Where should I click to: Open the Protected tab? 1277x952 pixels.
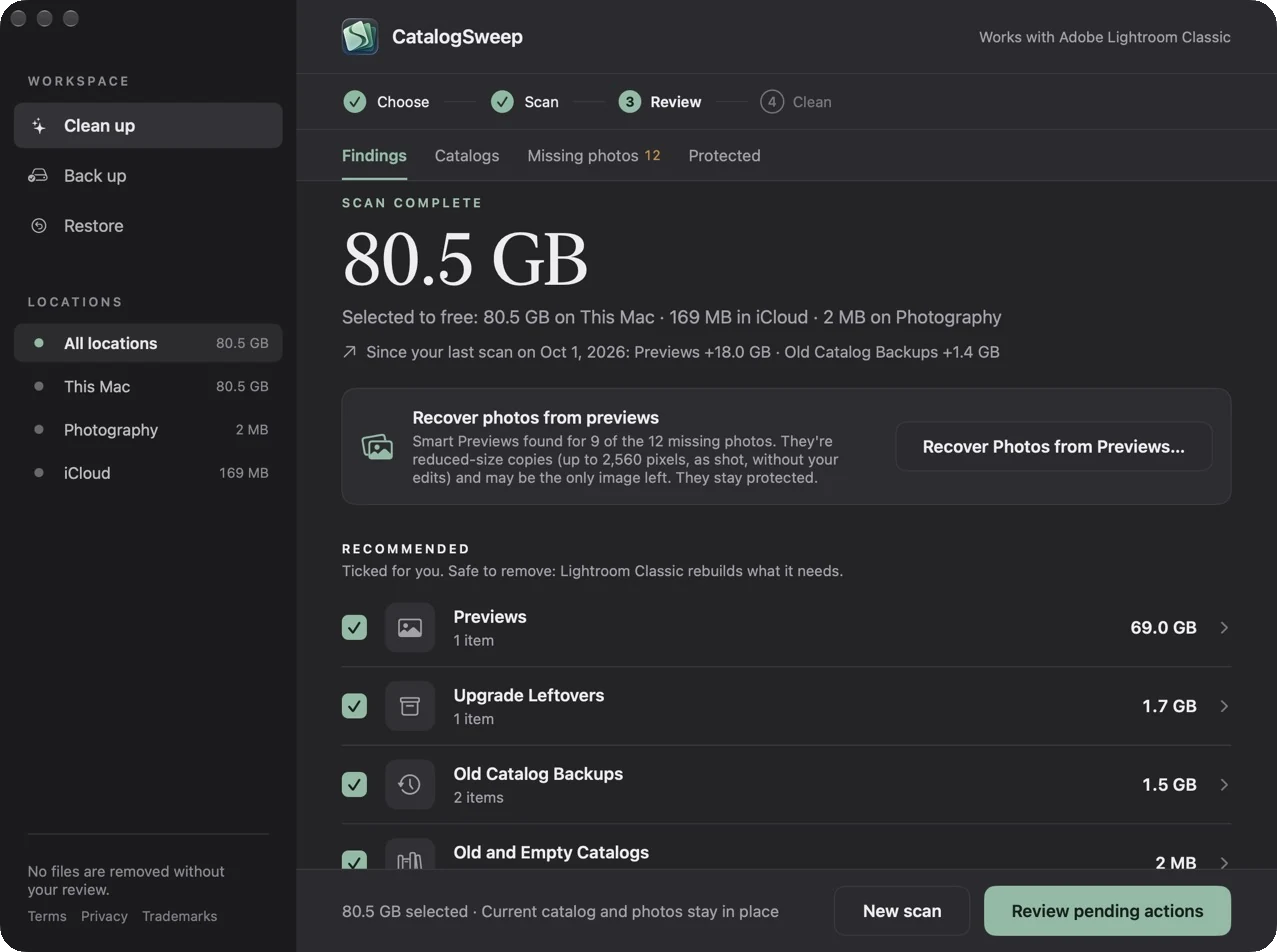(x=724, y=156)
